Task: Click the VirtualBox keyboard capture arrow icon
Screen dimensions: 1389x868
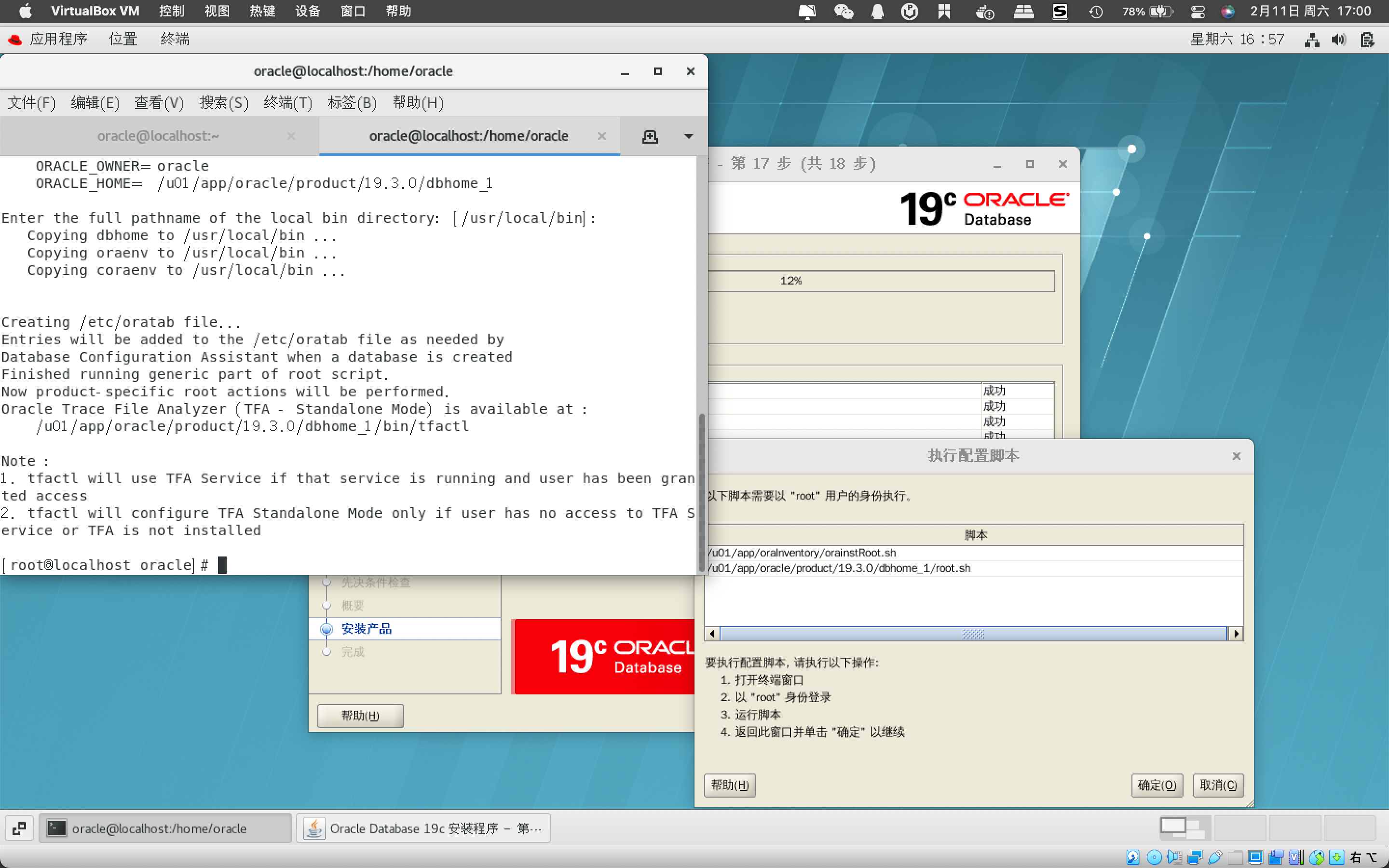Action: pyautogui.click(x=1337, y=857)
